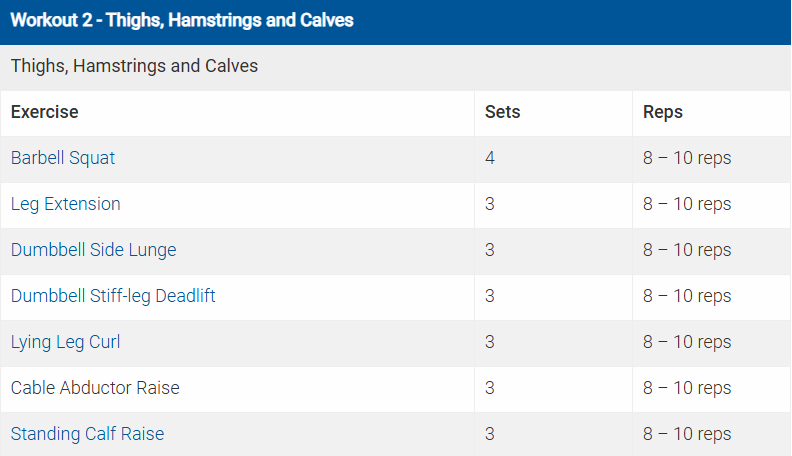Click the Sets column header
792x456 pixels.
(502, 112)
